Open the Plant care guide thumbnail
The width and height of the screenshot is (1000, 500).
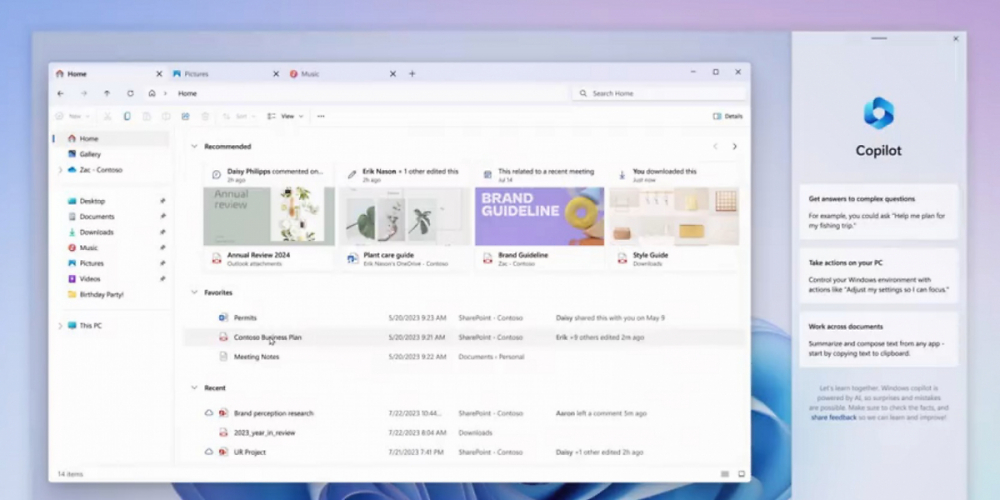[404, 216]
